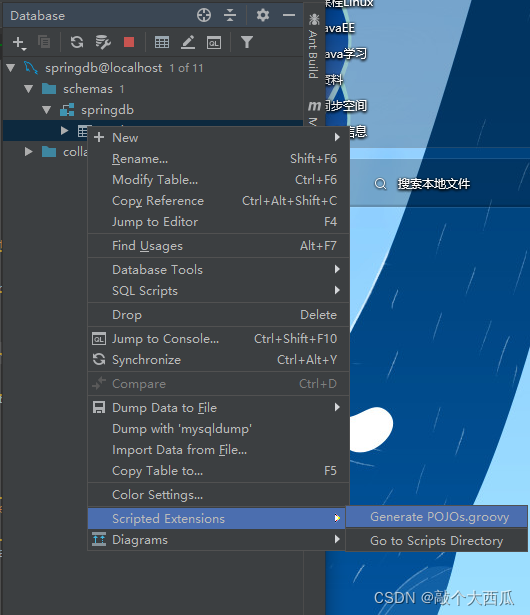Image resolution: width=530 pixels, height=615 pixels.
Task: Collapse the springdb@localhost data source
Action: point(11,68)
